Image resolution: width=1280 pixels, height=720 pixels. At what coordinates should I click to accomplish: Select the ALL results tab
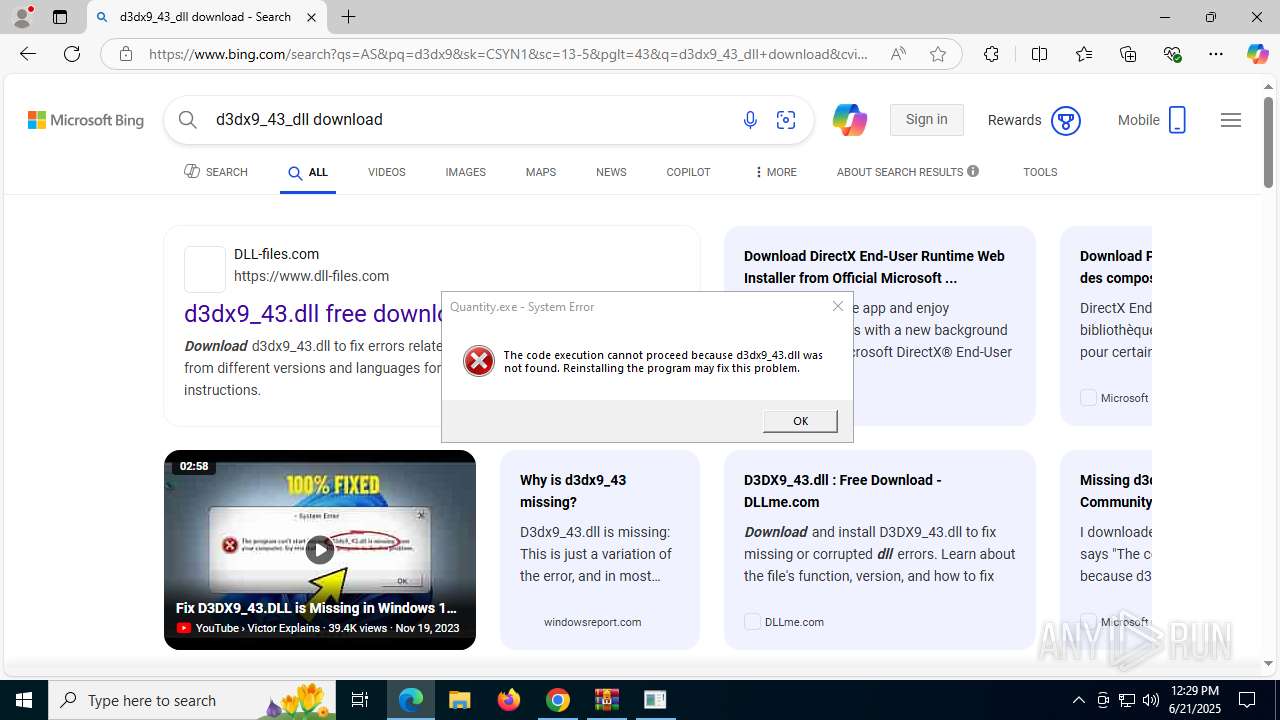pos(308,173)
